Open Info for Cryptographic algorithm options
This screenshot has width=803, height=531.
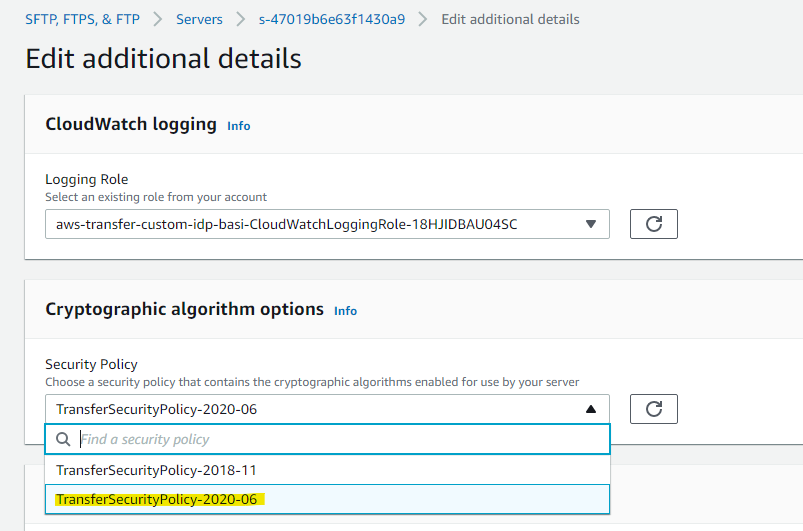[346, 311]
